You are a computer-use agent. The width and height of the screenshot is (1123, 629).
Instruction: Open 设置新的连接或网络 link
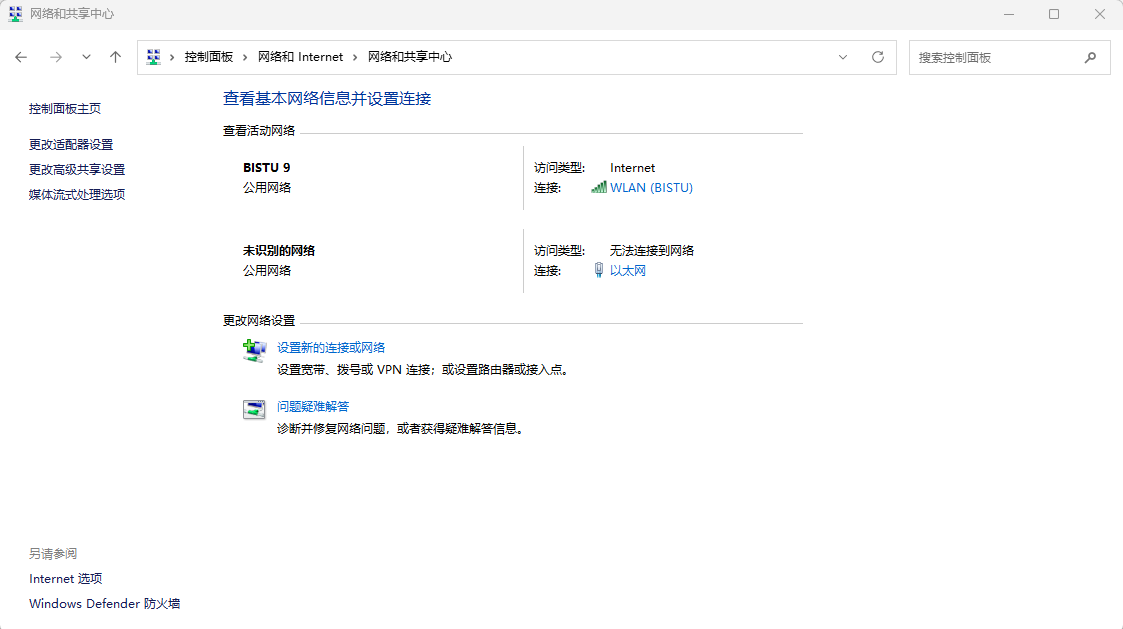click(x=331, y=347)
